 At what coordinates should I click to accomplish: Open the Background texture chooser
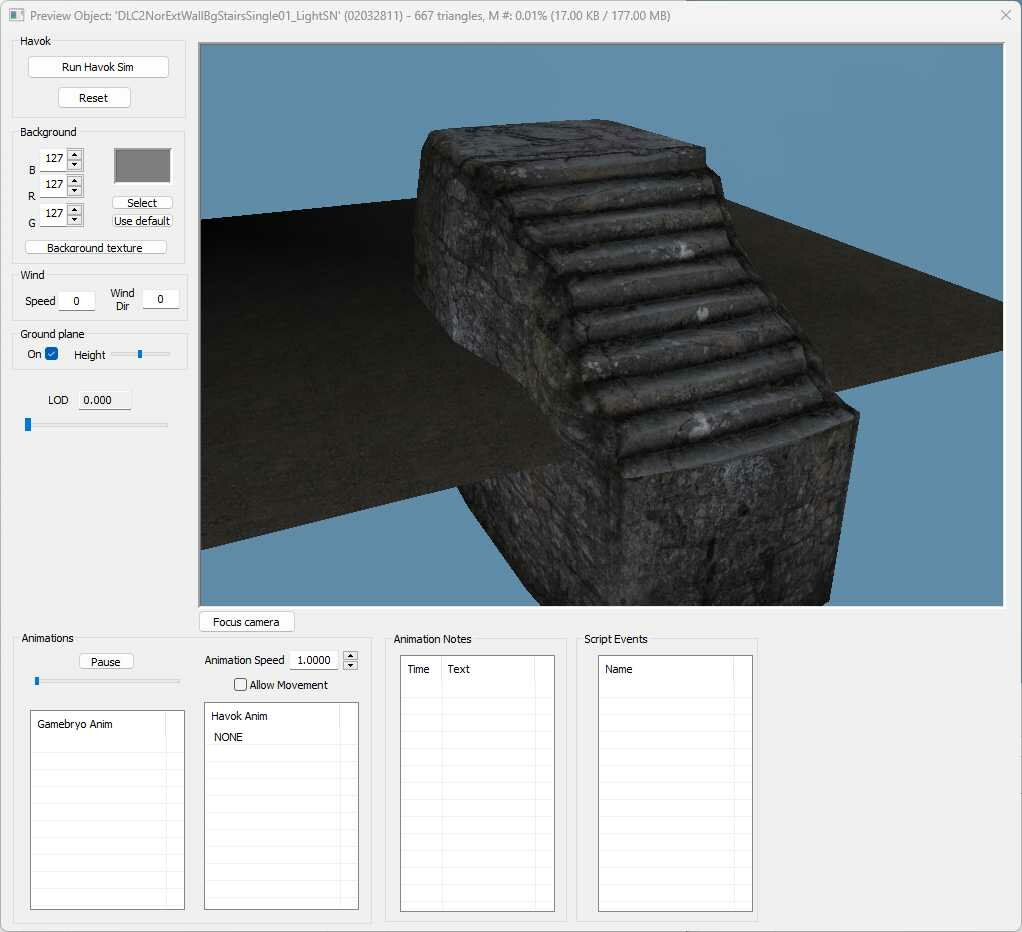pos(95,248)
